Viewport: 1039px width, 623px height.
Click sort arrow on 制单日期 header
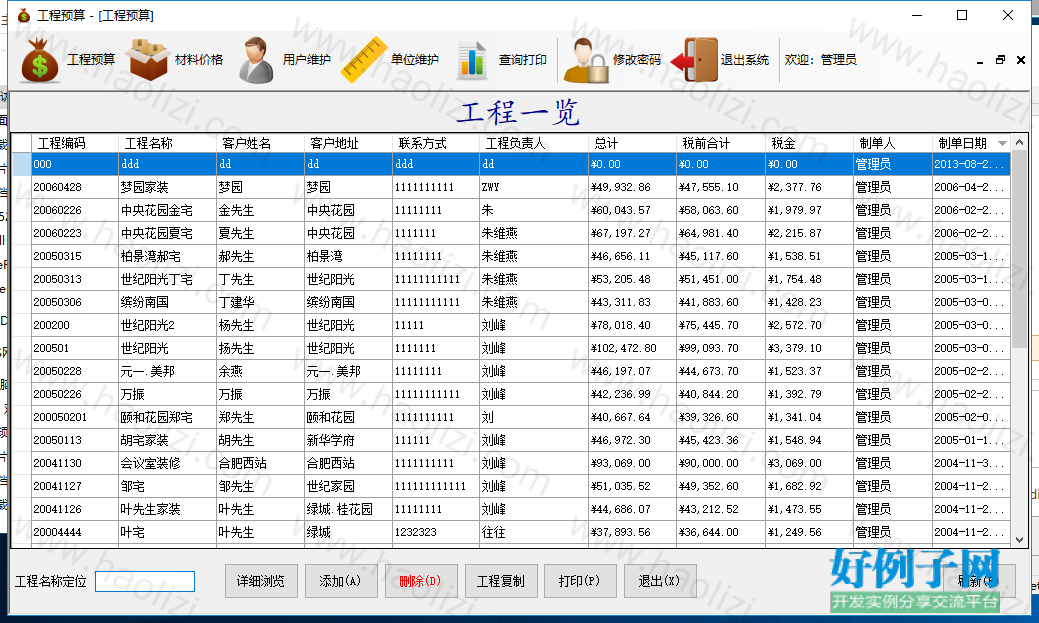click(1003, 143)
